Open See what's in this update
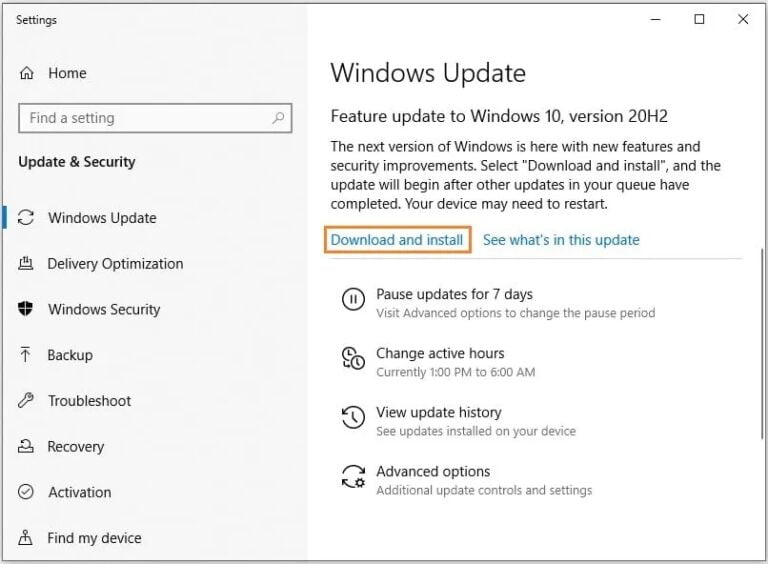 [561, 240]
